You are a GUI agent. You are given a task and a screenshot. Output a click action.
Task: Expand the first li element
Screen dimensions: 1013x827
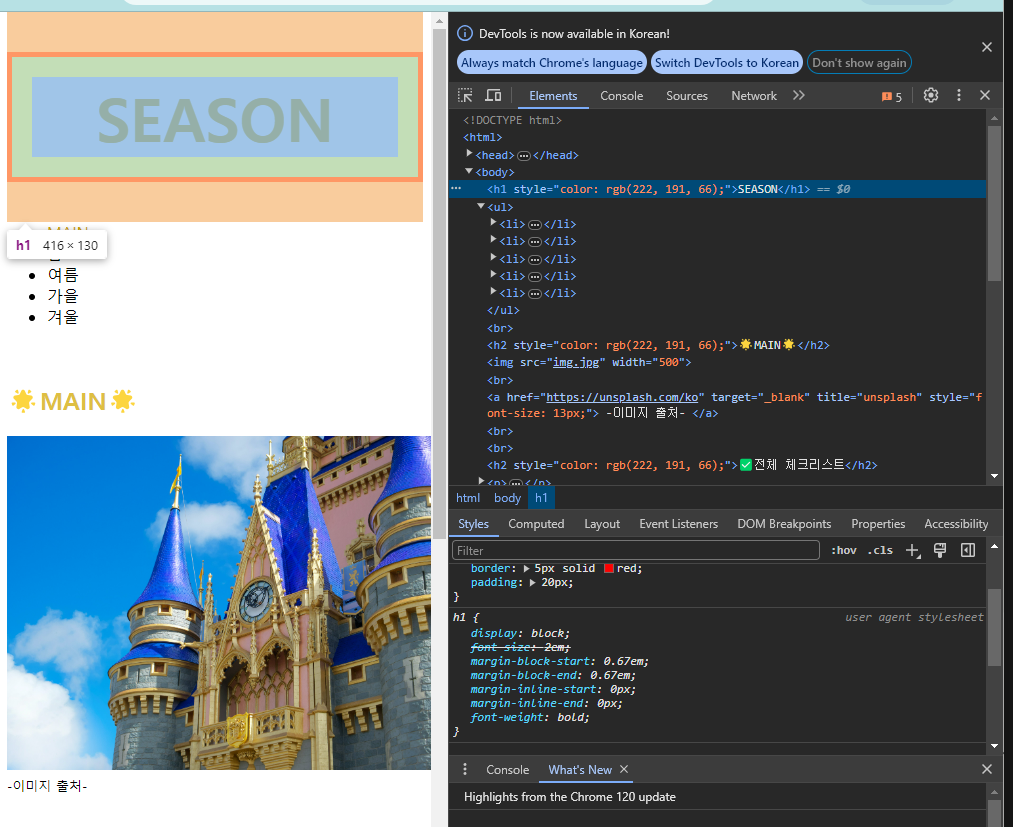click(x=493, y=223)
